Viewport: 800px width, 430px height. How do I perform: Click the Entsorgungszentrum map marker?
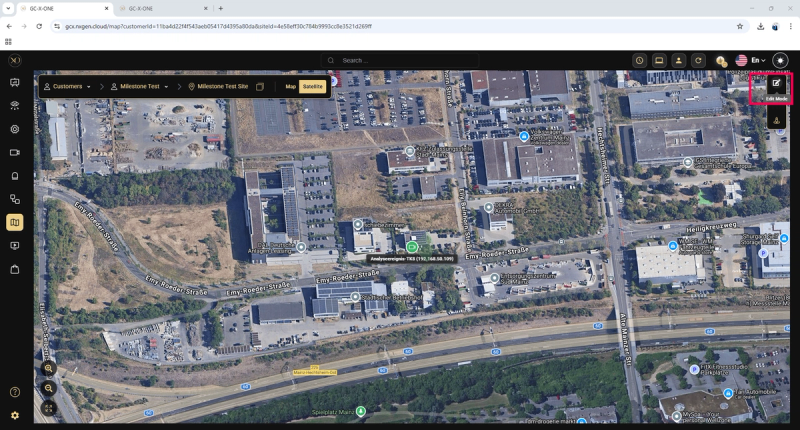494,278
